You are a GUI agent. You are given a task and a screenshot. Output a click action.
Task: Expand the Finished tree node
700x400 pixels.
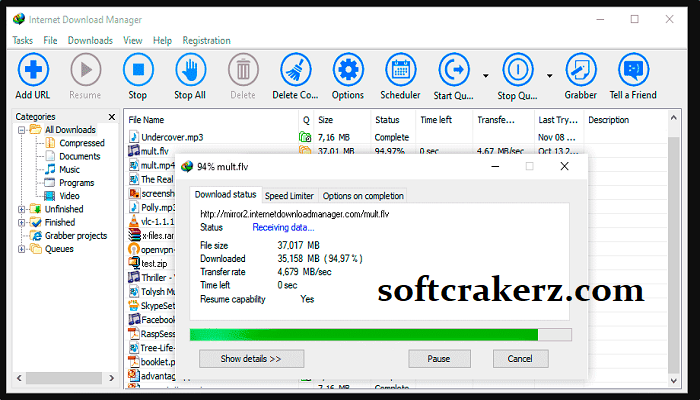pos(21,222)
